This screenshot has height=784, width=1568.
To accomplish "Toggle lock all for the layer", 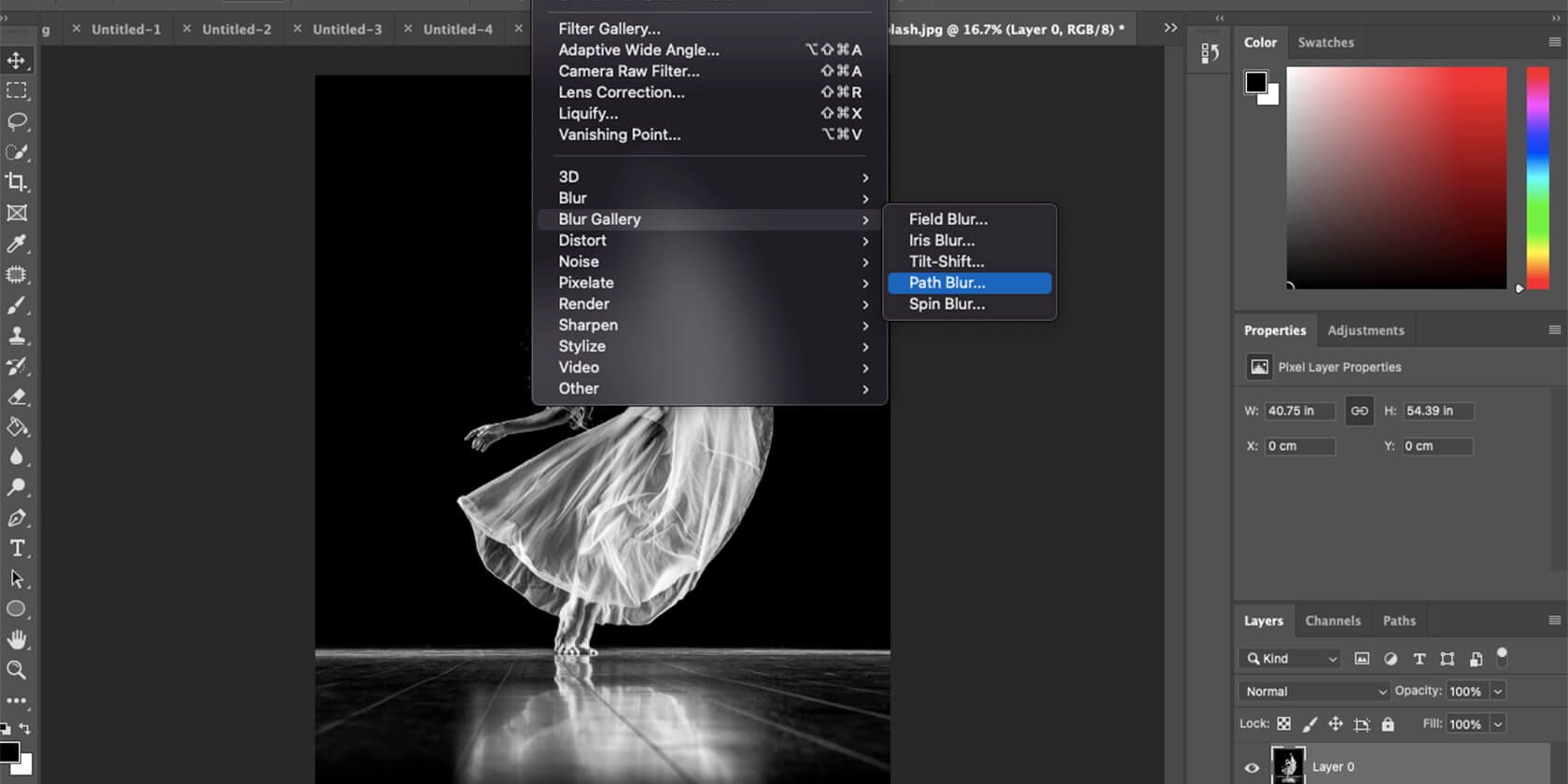I will (1388, 724).
